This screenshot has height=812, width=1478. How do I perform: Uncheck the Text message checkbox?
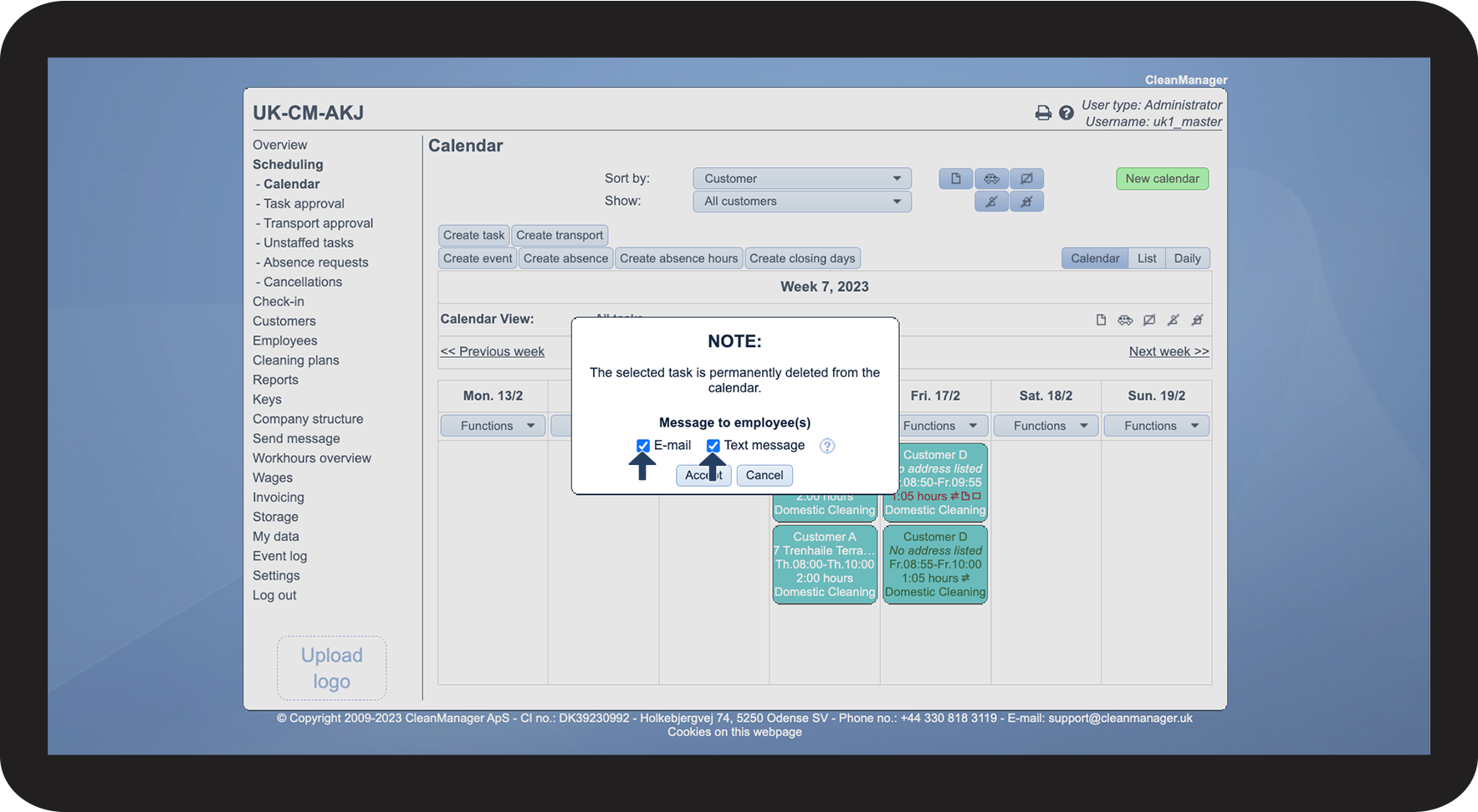pyautogui.click(x=713, y=446)
